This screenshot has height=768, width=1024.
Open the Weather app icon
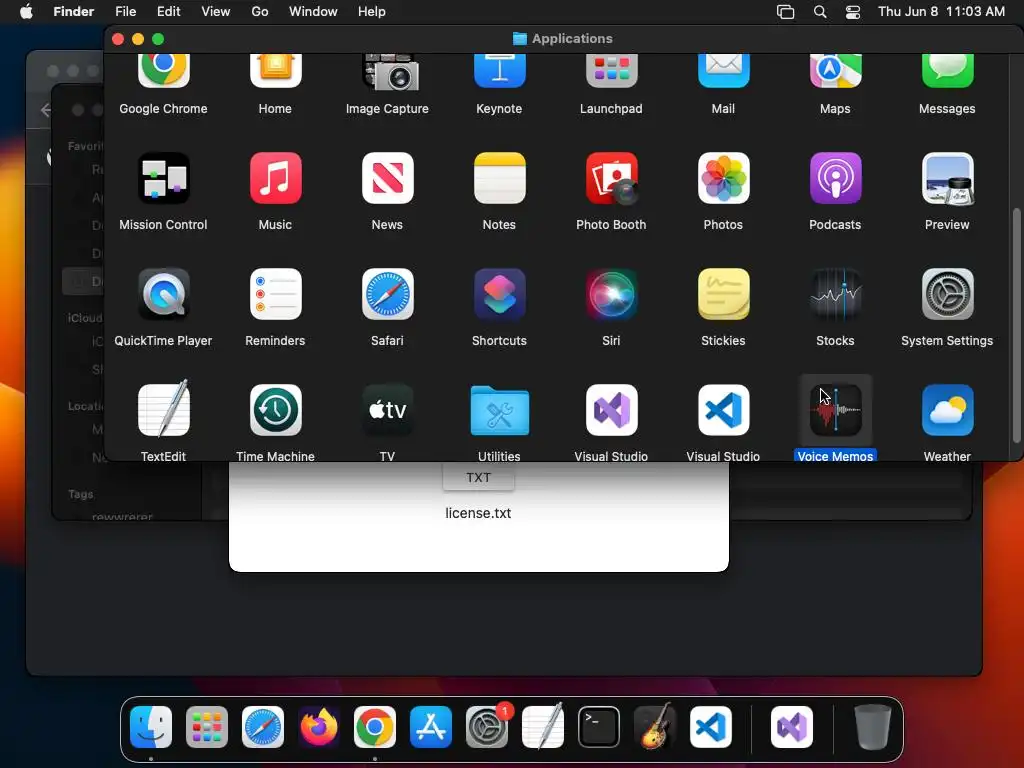(947, 409)
